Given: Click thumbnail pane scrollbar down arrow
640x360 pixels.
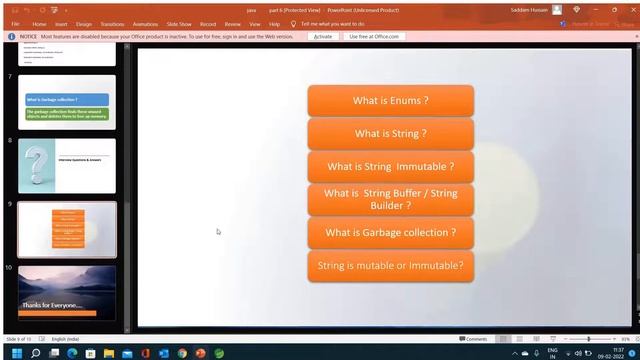Looking at the screenshot, I should (x=127, y=330).
